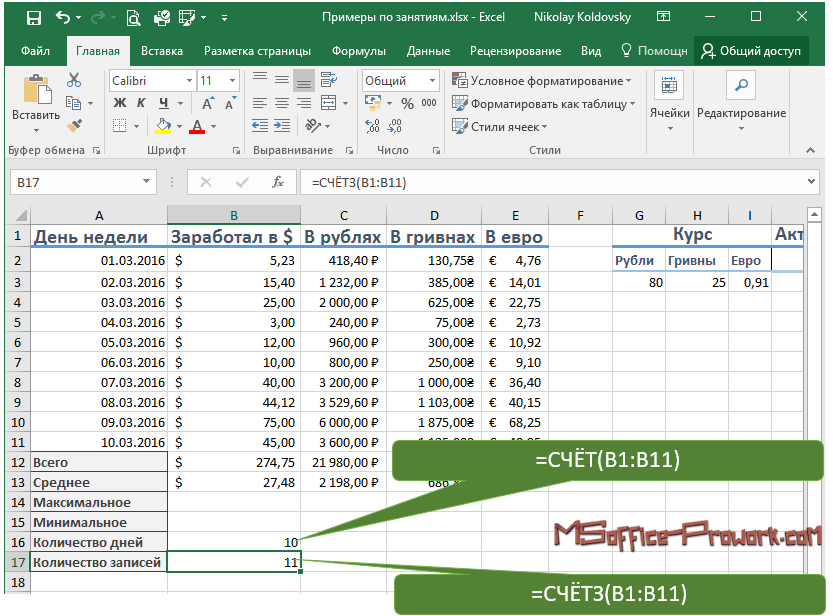
Task: Open Name Box dropdown arrow
Action: tap(146, 182)
